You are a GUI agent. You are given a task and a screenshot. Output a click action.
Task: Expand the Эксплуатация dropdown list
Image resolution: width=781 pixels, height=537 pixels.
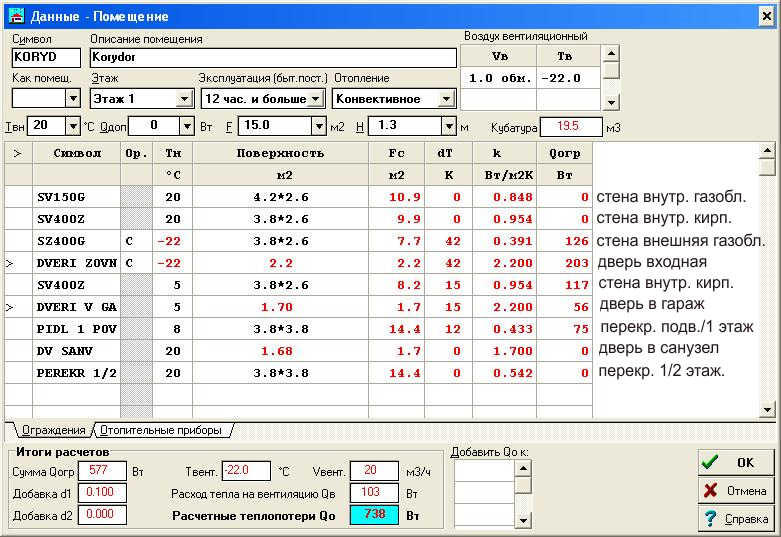(x=315, y=99)
